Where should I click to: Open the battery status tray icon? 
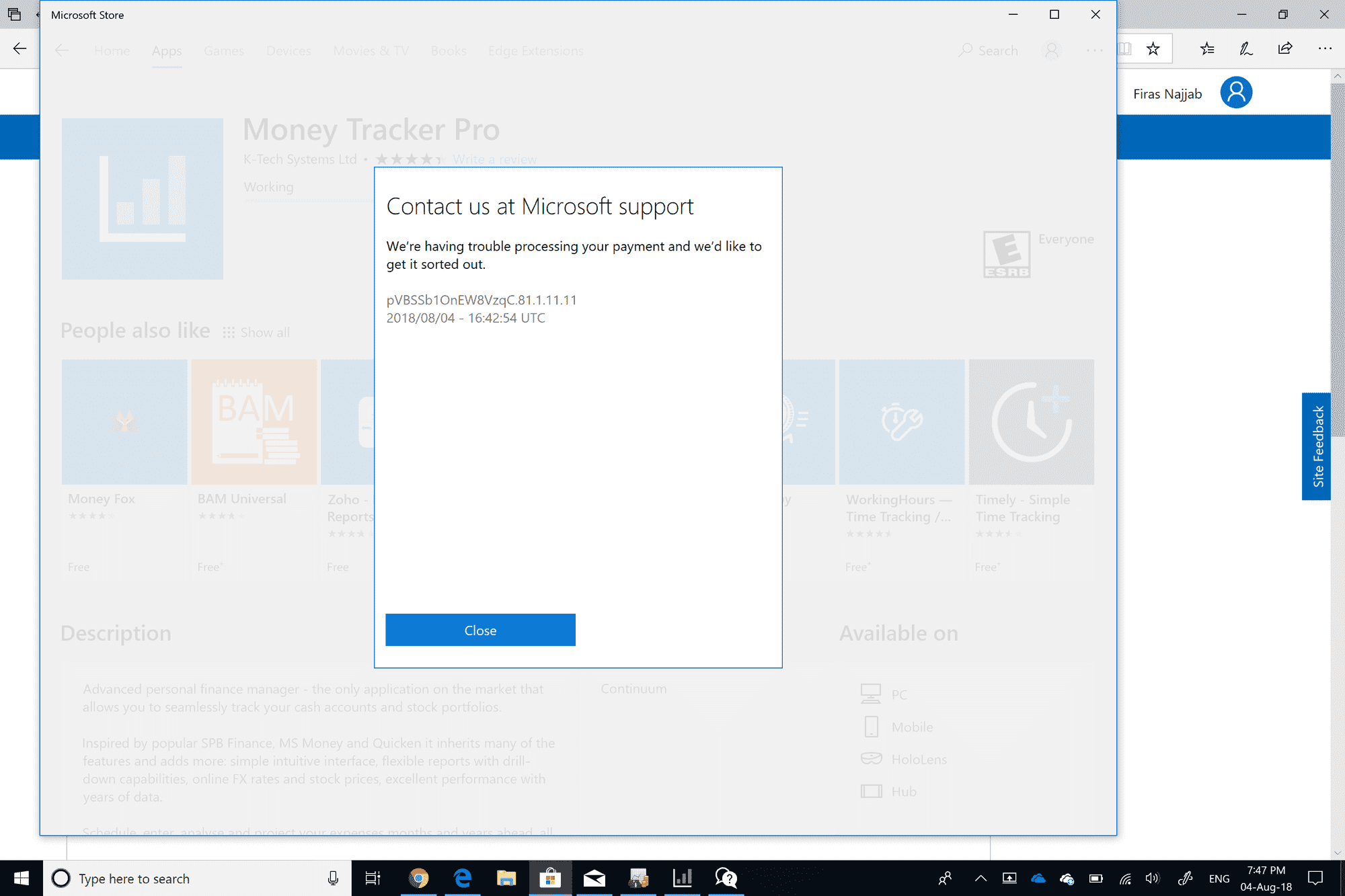point(1096,878)
